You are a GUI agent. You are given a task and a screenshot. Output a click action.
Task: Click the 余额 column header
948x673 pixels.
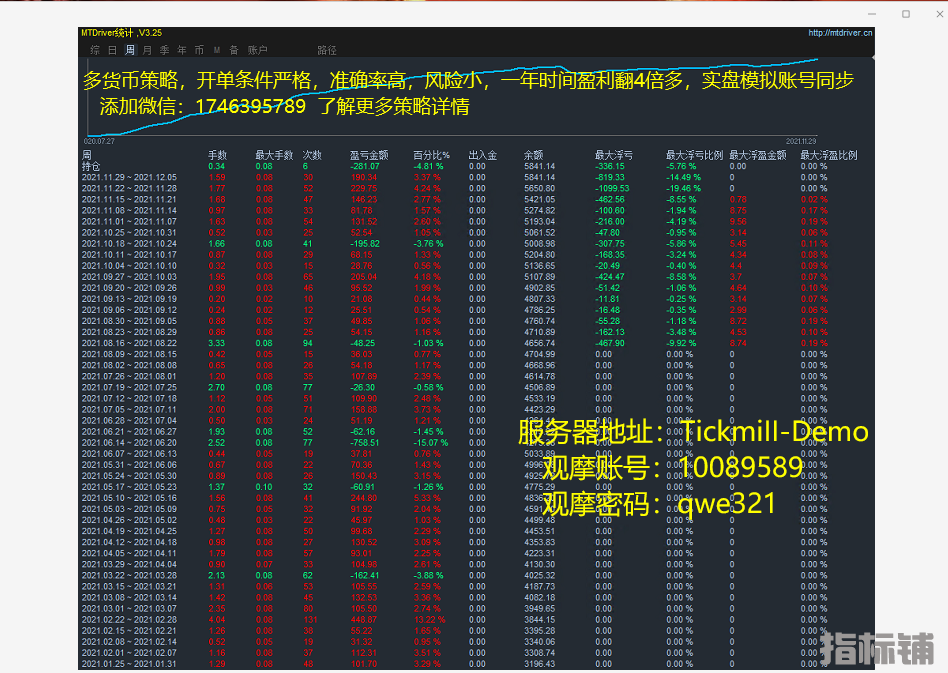coord(533,155)
